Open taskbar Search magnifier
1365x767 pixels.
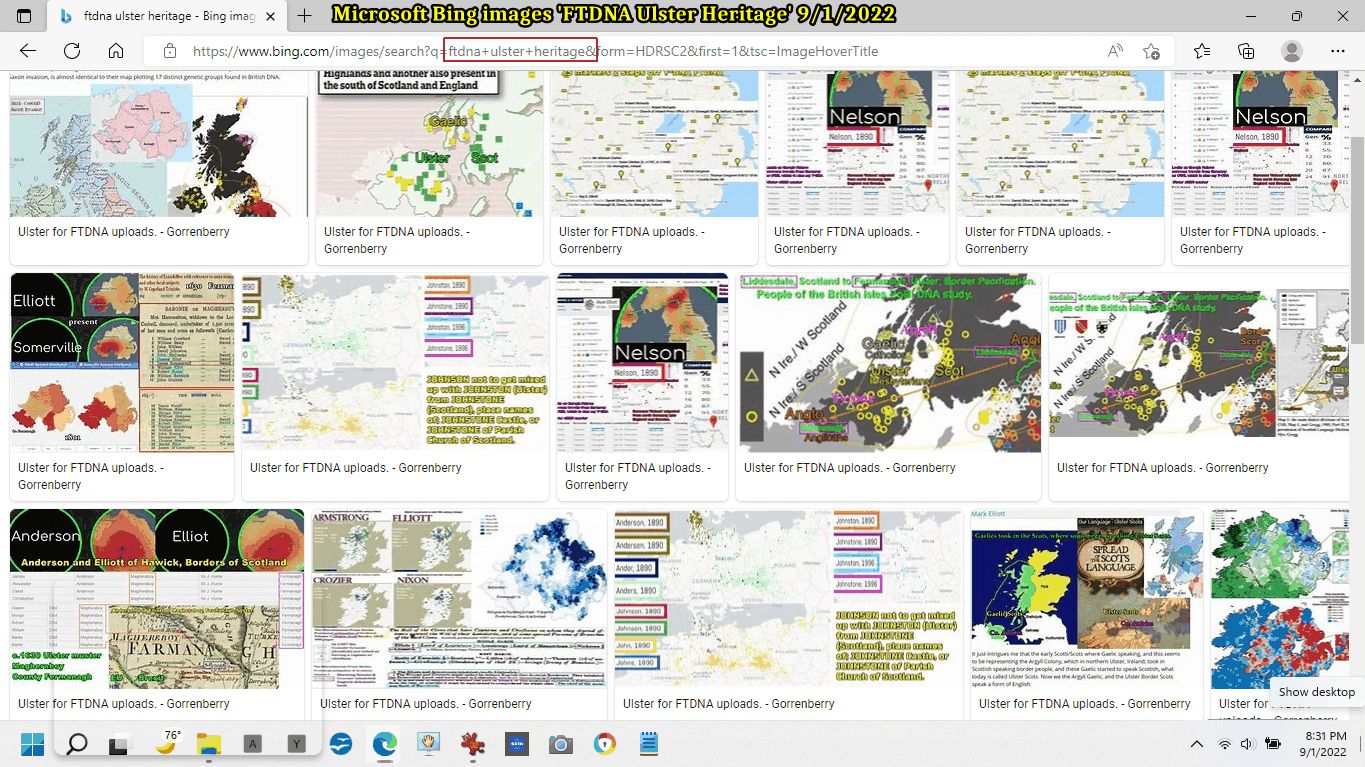click(77, 744)
